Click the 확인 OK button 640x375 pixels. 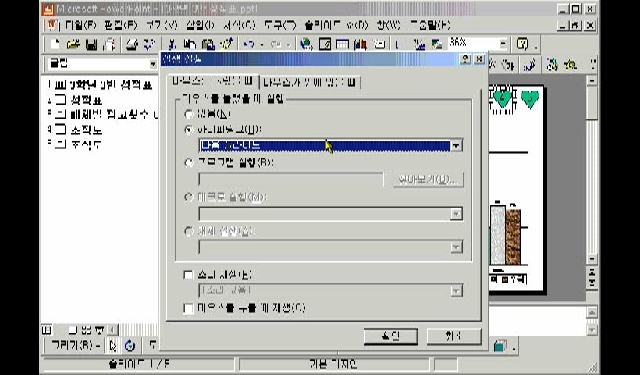391,337
